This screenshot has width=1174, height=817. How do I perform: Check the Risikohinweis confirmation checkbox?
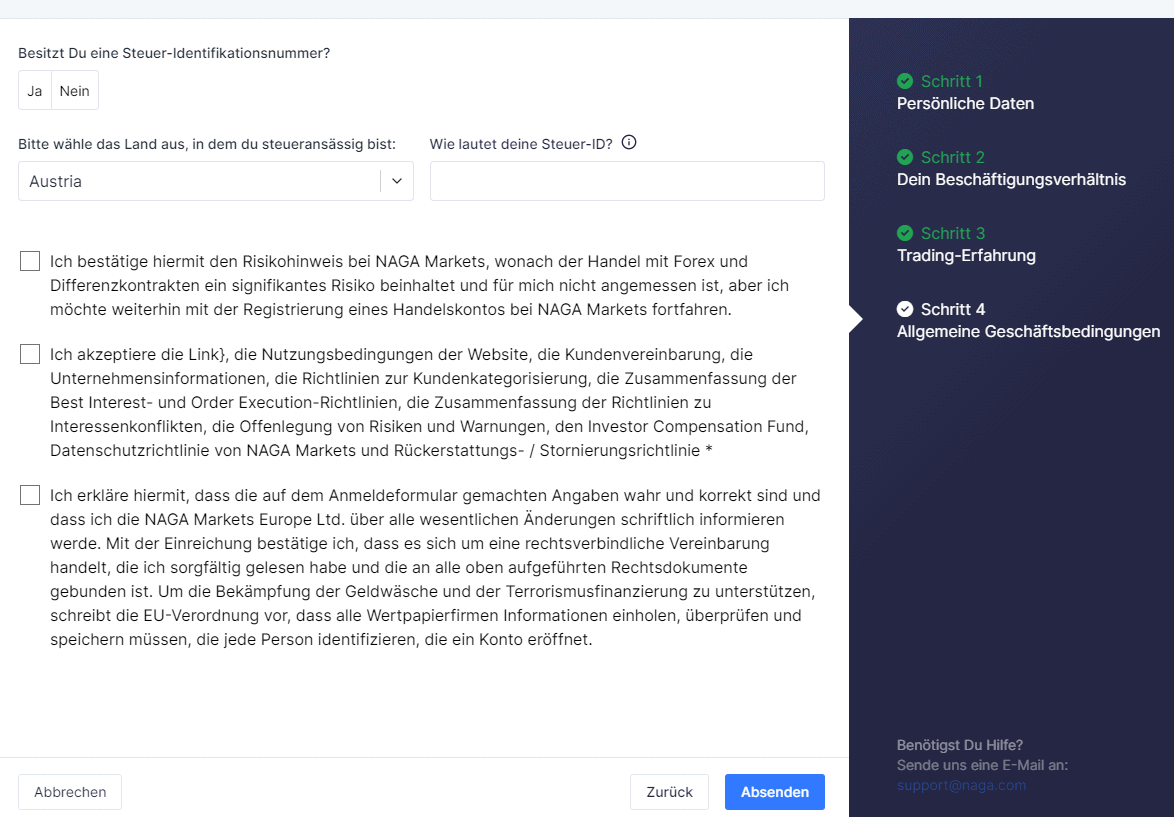tap(30, 262)
